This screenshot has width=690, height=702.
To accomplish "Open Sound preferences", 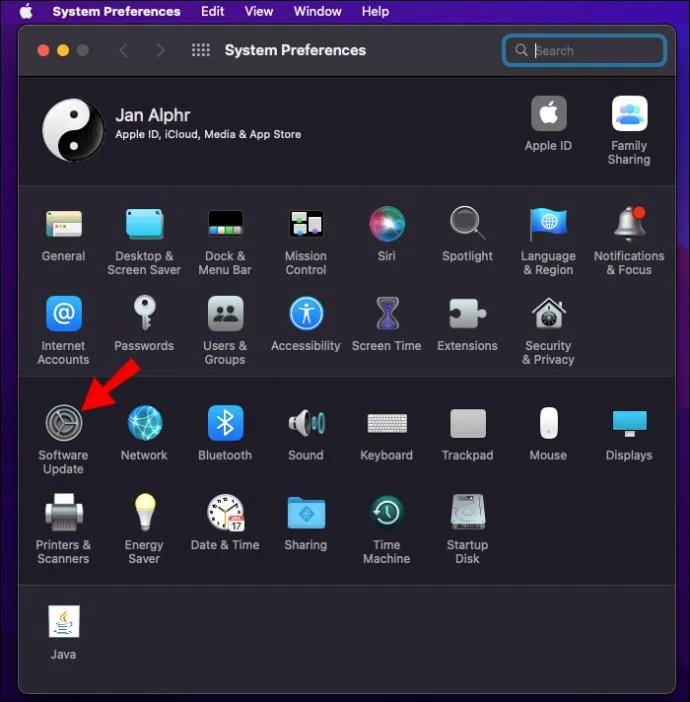I will 307,423.
